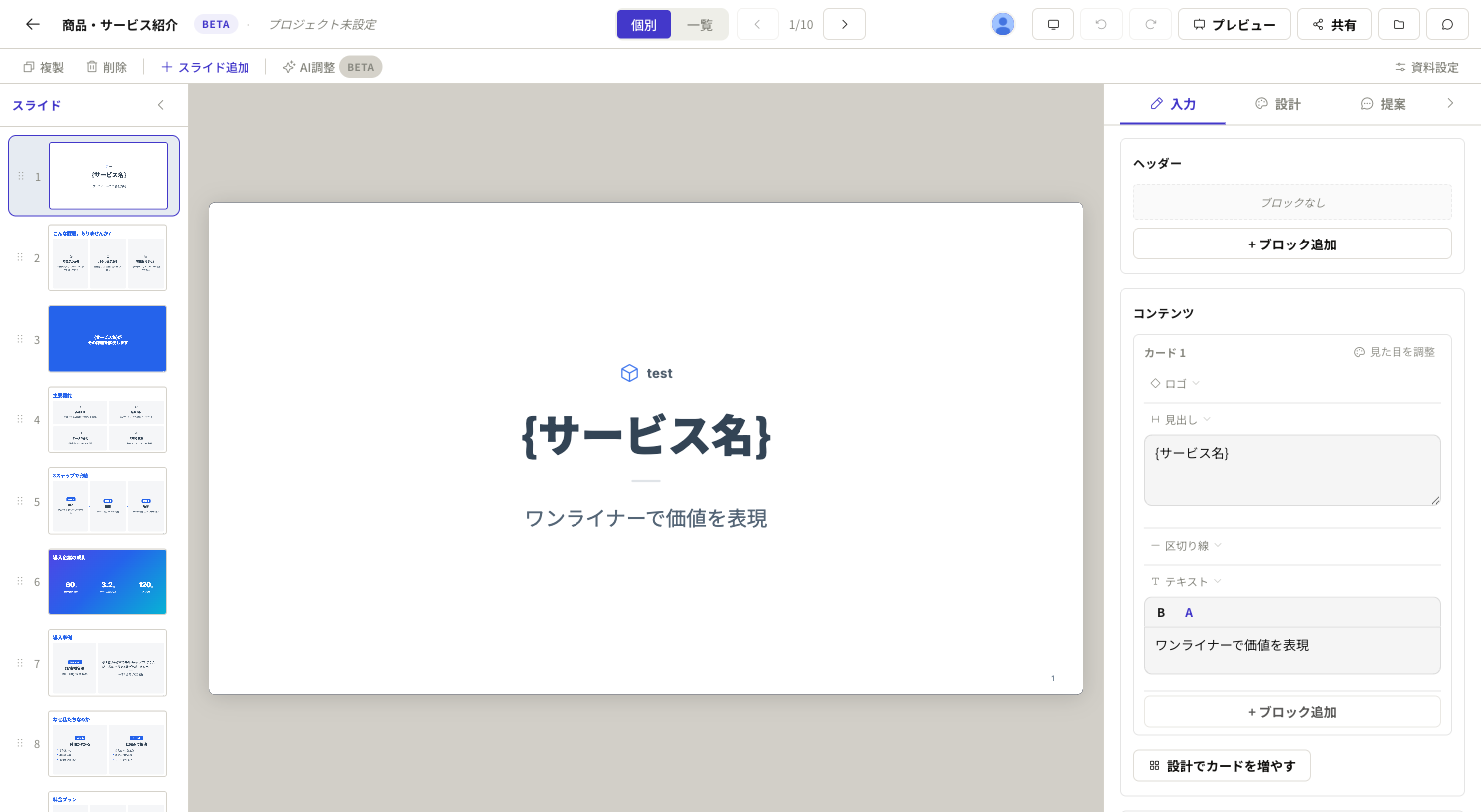1481x812 pixels.
Task: Click the drag handle of slide 4
Action: pyautogui.click(x=20, y=419)
